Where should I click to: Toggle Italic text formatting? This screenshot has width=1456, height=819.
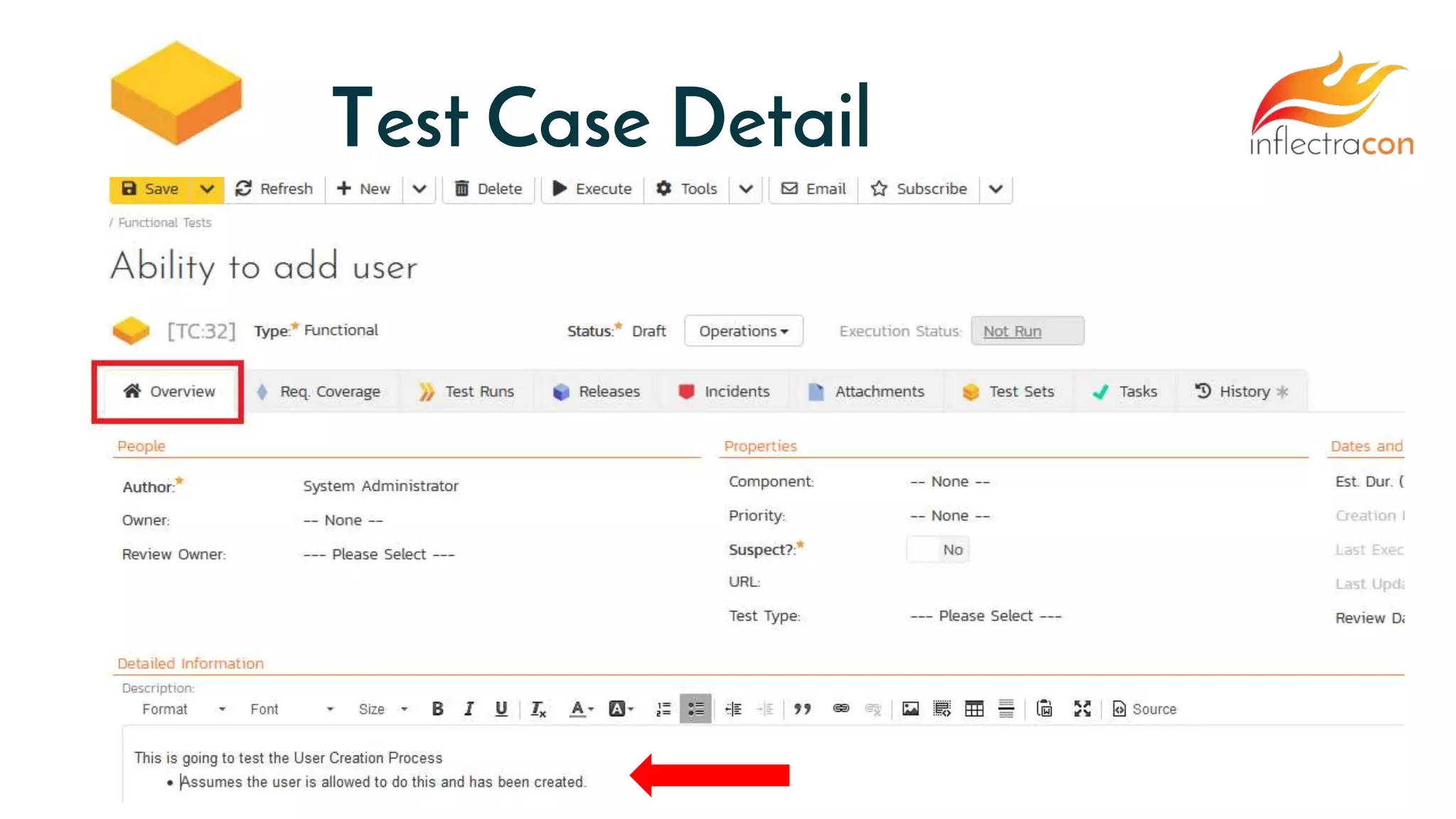click(x=469, y=709)
